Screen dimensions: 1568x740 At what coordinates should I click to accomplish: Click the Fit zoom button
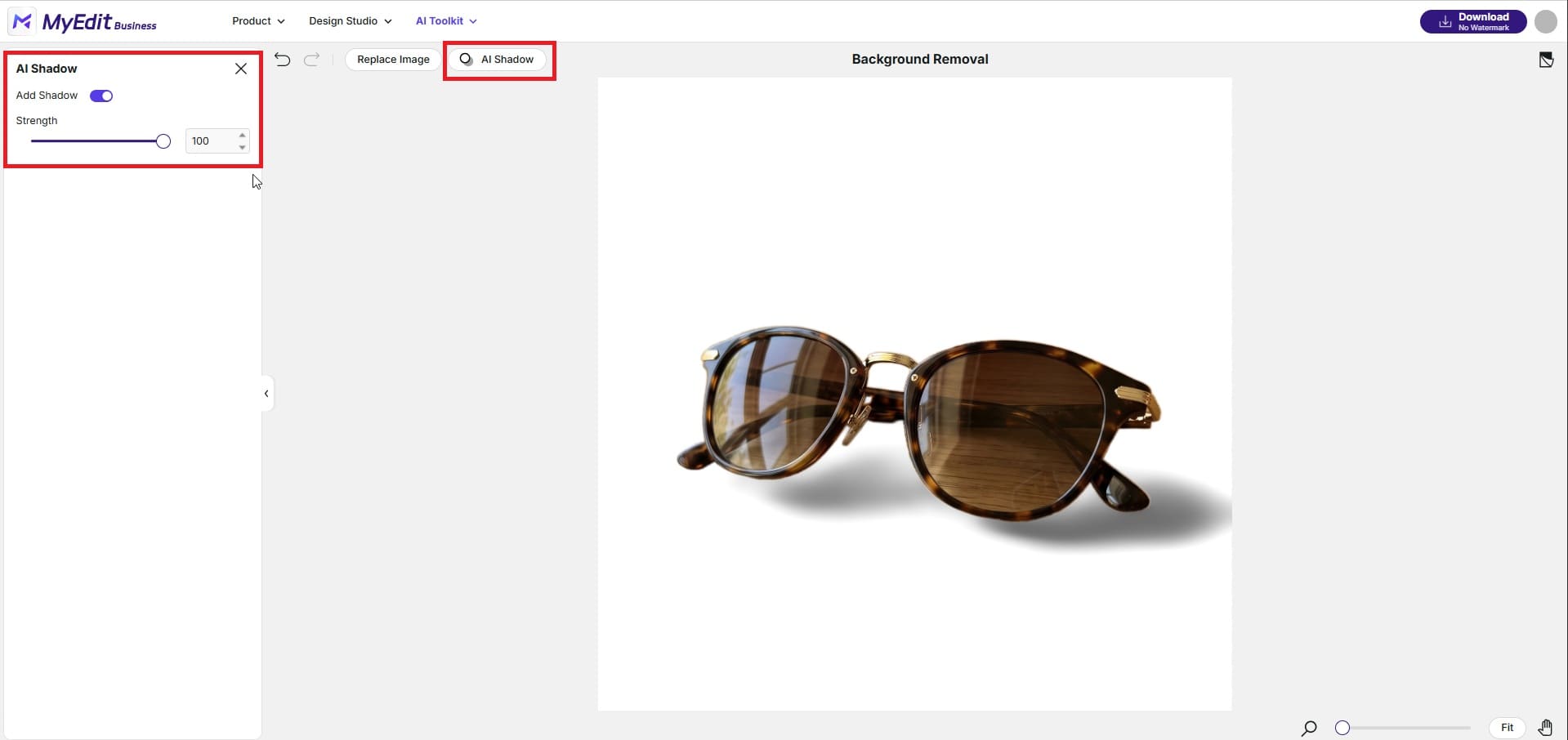[x=1506, y=728]
